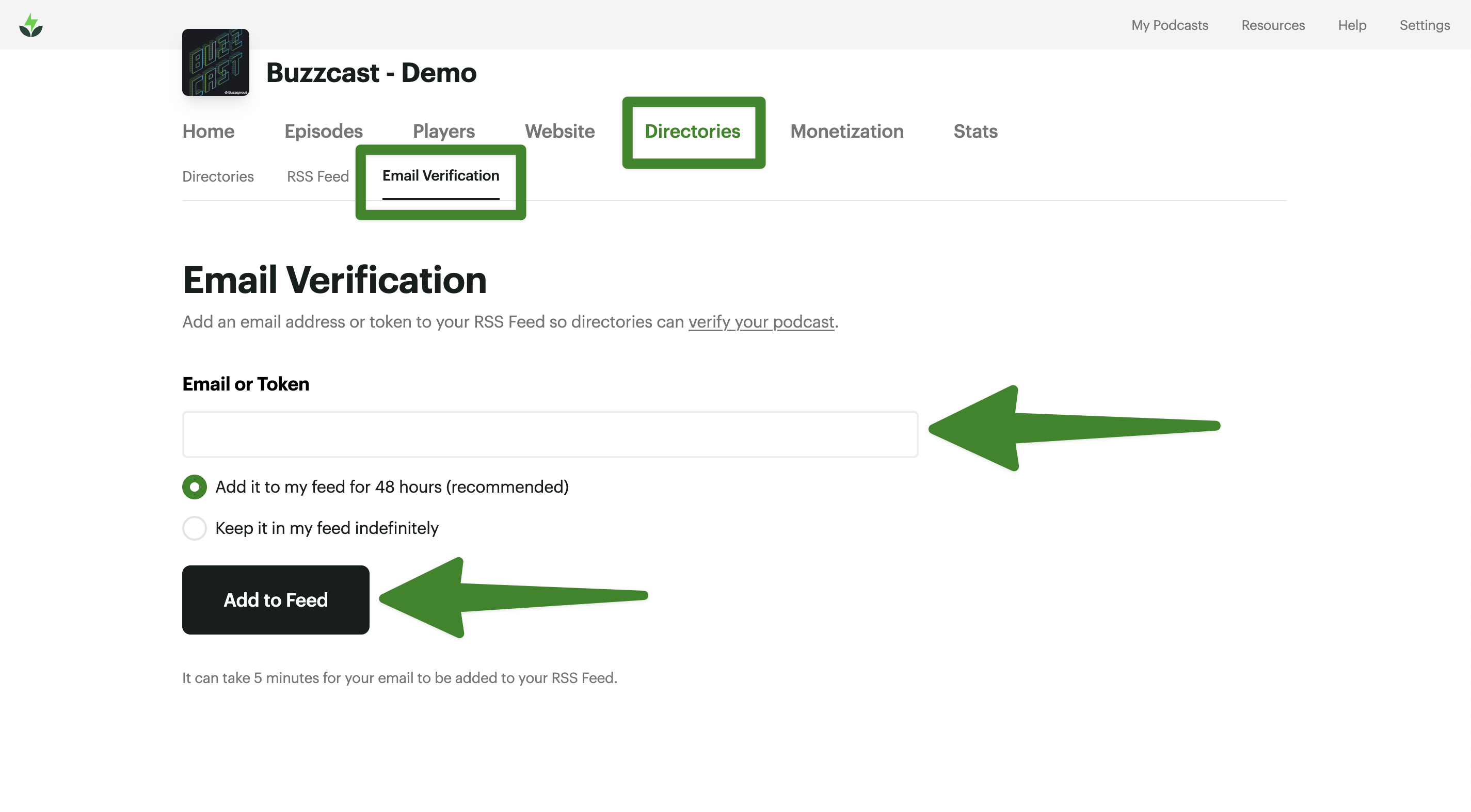Go to the Monetization tab
This screenshot has width=1471, height=812.
pyautogui.click(x=847, y=131)
